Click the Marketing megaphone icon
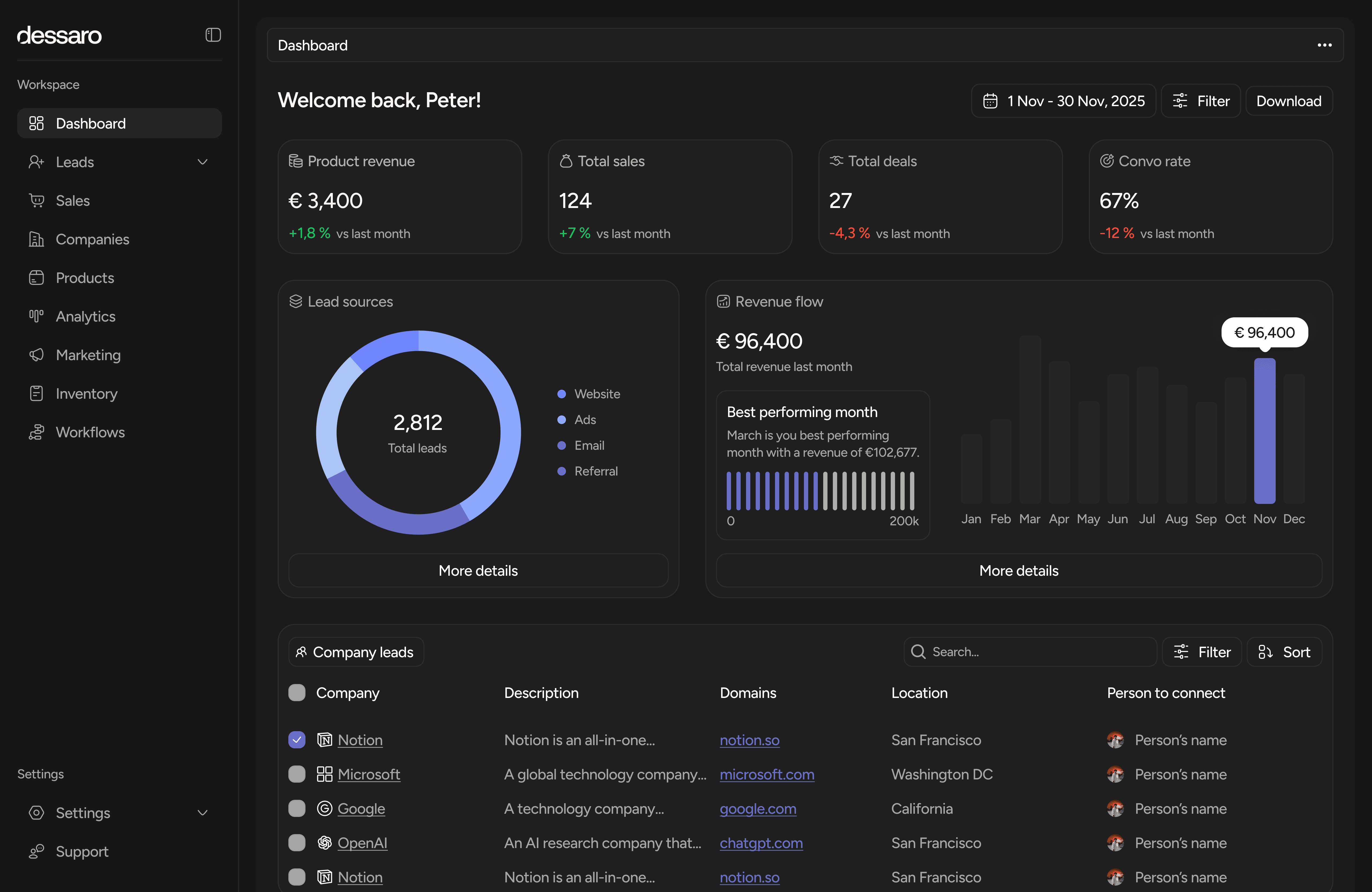 36,355
